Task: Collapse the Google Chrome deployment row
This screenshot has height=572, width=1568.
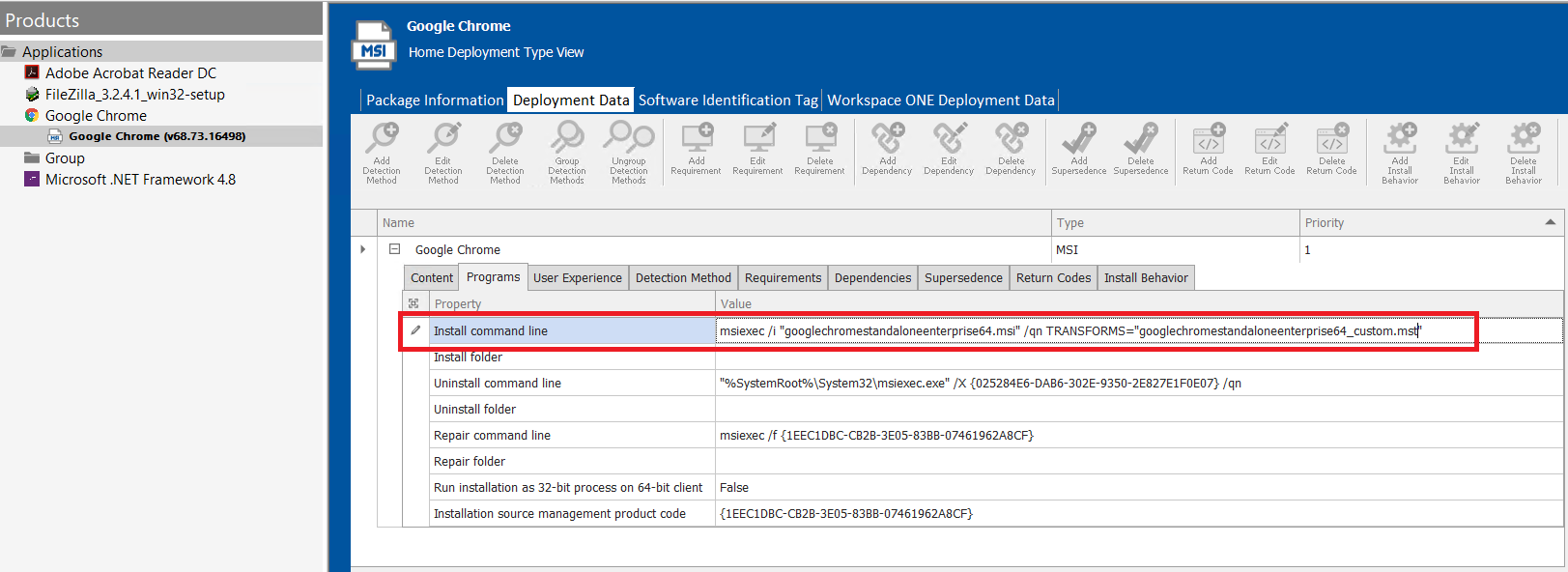Action: 394,249
